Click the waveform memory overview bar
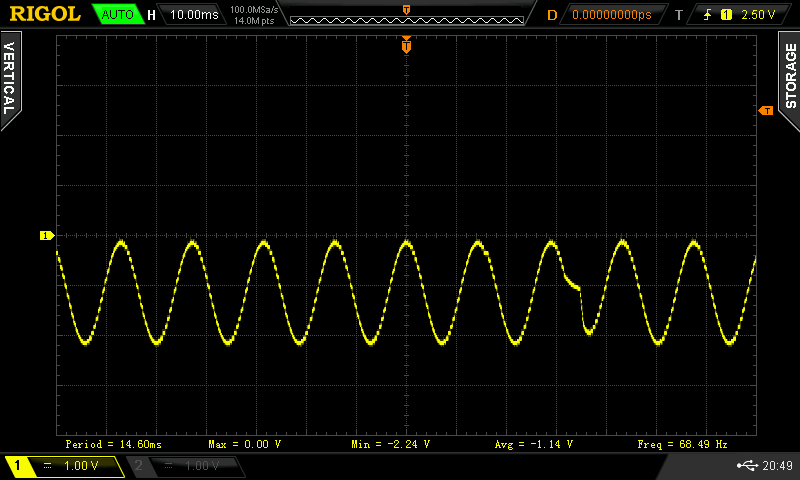800x480 pixels. tap(407, 20)
